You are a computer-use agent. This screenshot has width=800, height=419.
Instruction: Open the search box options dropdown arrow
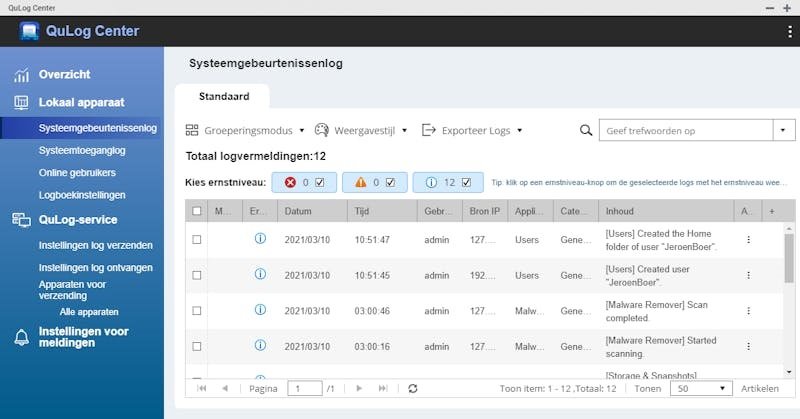point(783,130)
